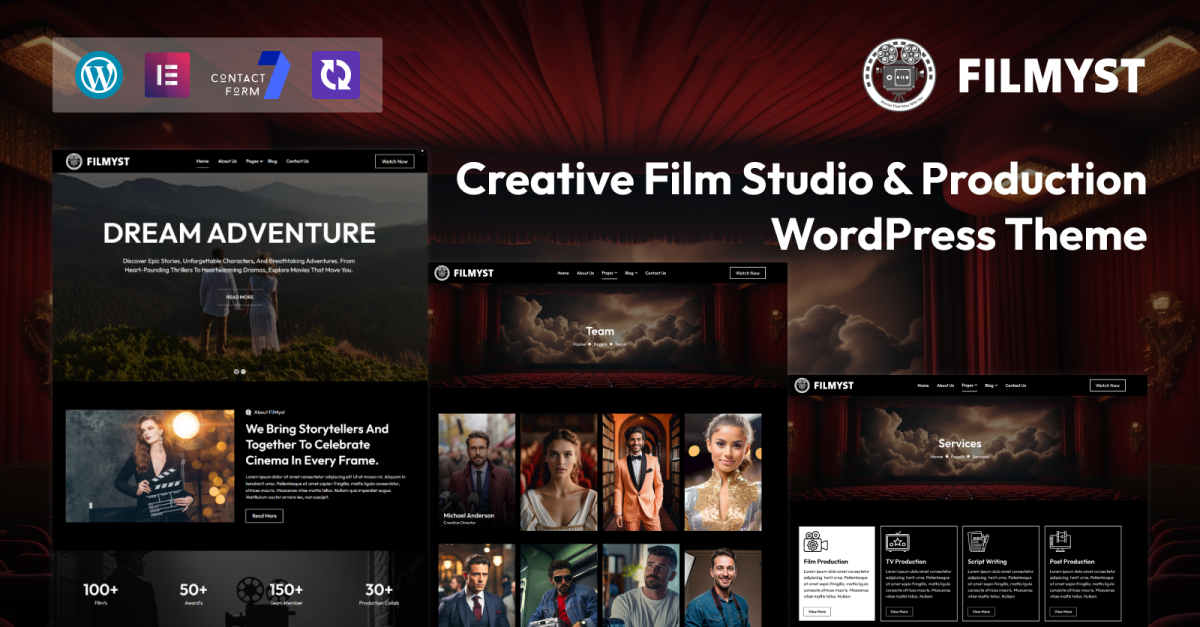
Task: Select the second hero slider dot
Action: click(x=243, y=371)
